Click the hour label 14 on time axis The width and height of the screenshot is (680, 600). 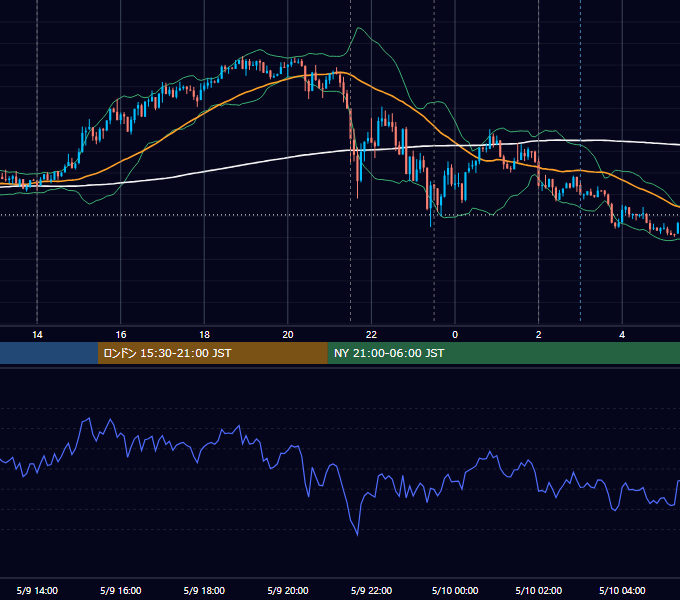pos(37,335)
